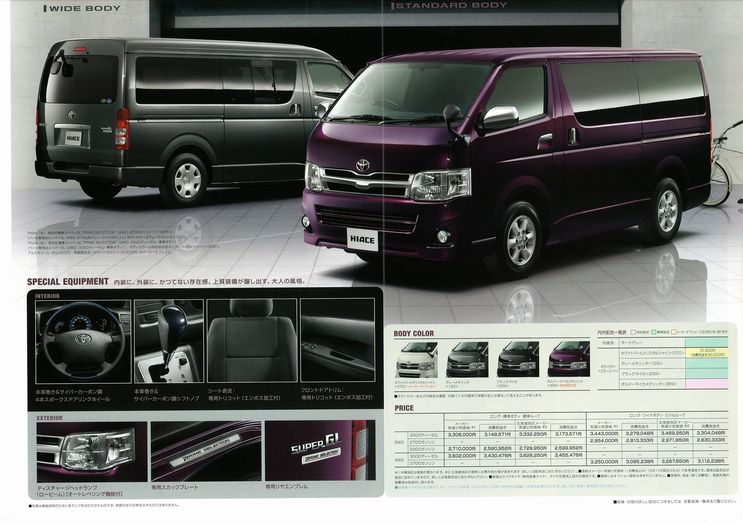Click the pink cell in color table
This screenshot has width=743, height=525.
[706, 384]
